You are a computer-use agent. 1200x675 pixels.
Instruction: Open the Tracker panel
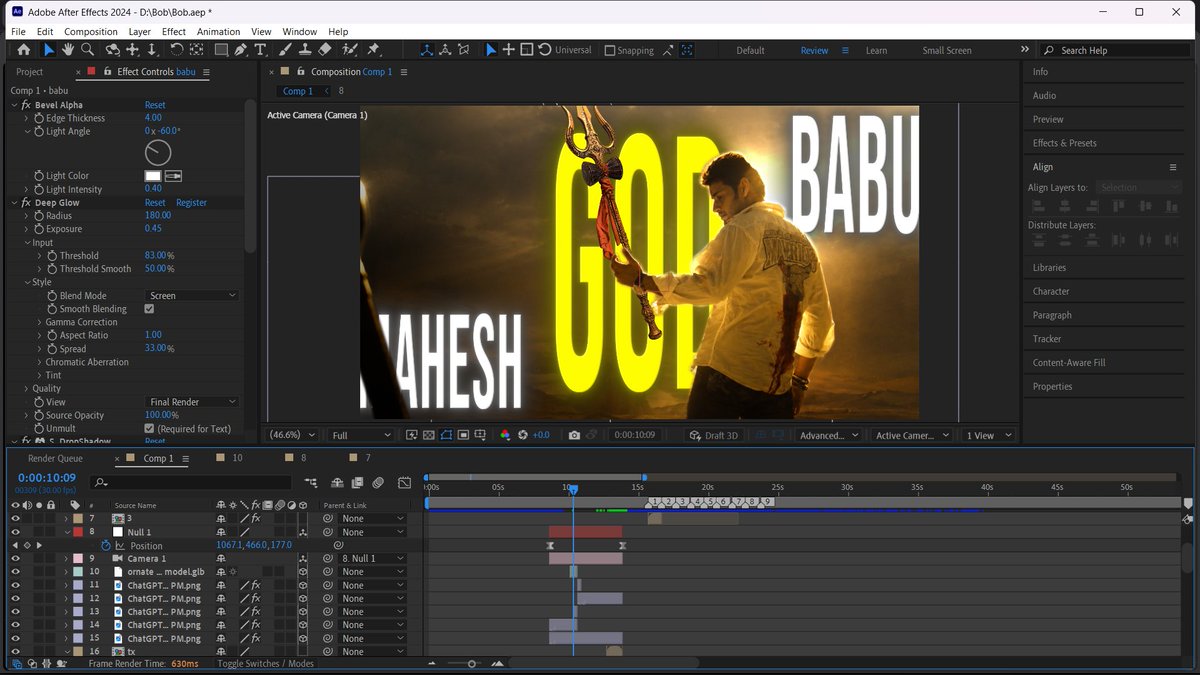pyautogui.click(x=1047, y=339)
